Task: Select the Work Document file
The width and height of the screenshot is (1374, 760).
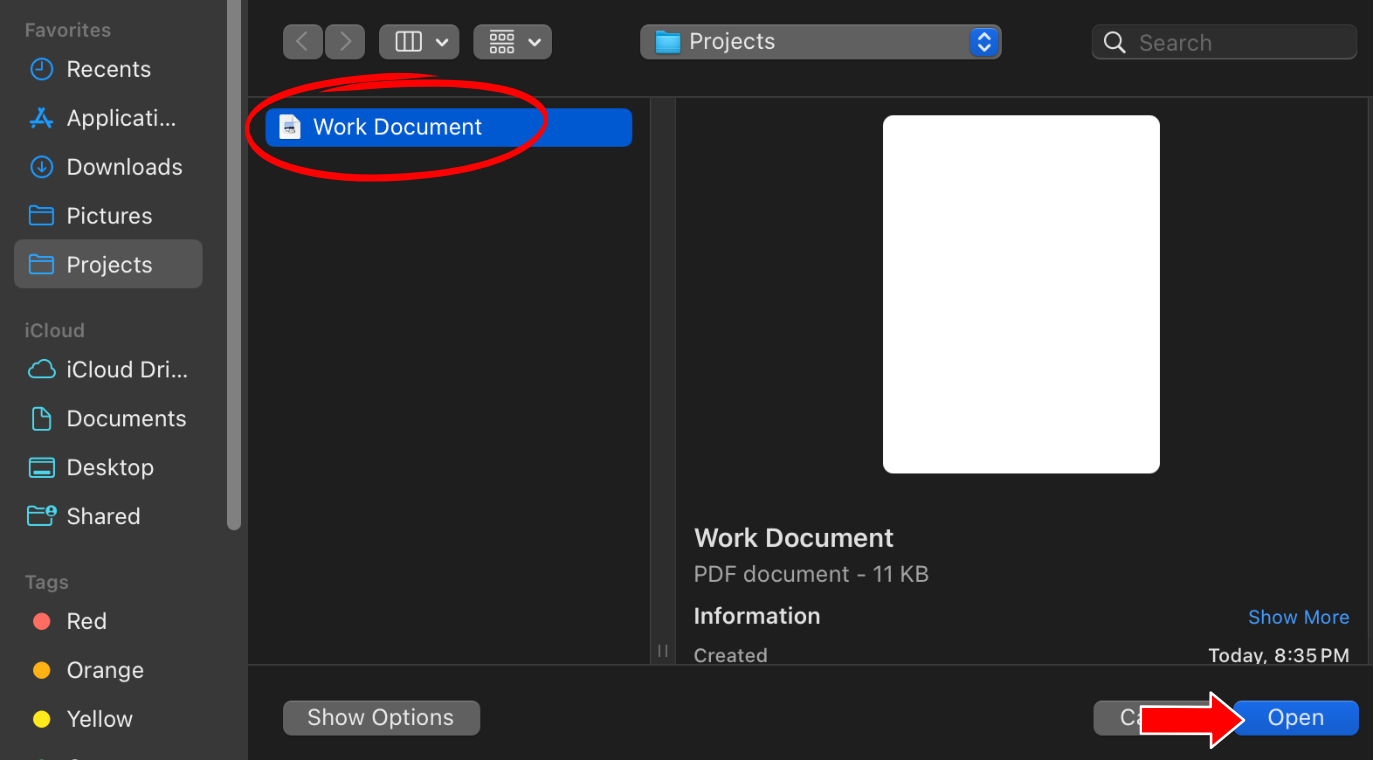Action: pos(449,127)
